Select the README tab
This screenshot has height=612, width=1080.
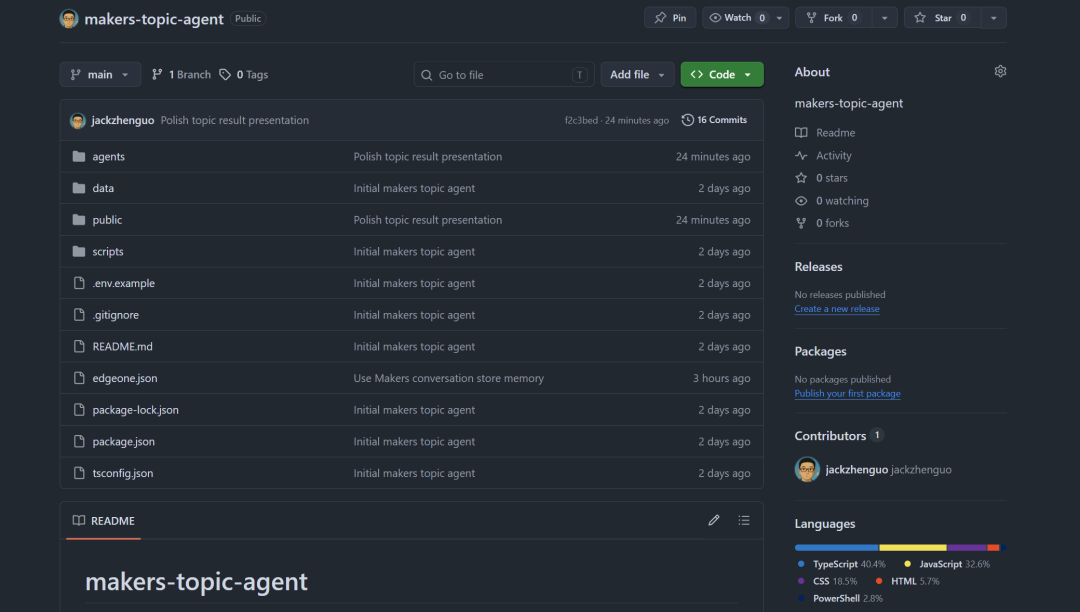coord(103,521)
